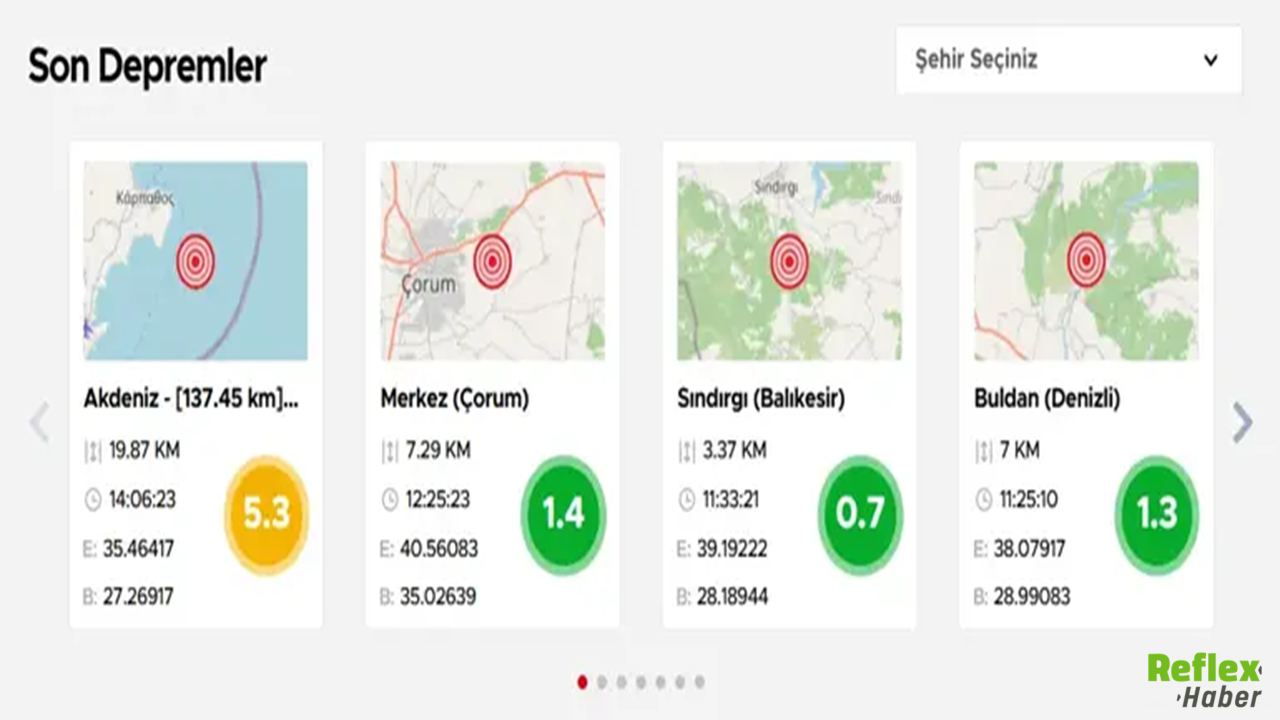Click the clock icon beside 14:06:23
1280x720 pixels.
point(93,500)
